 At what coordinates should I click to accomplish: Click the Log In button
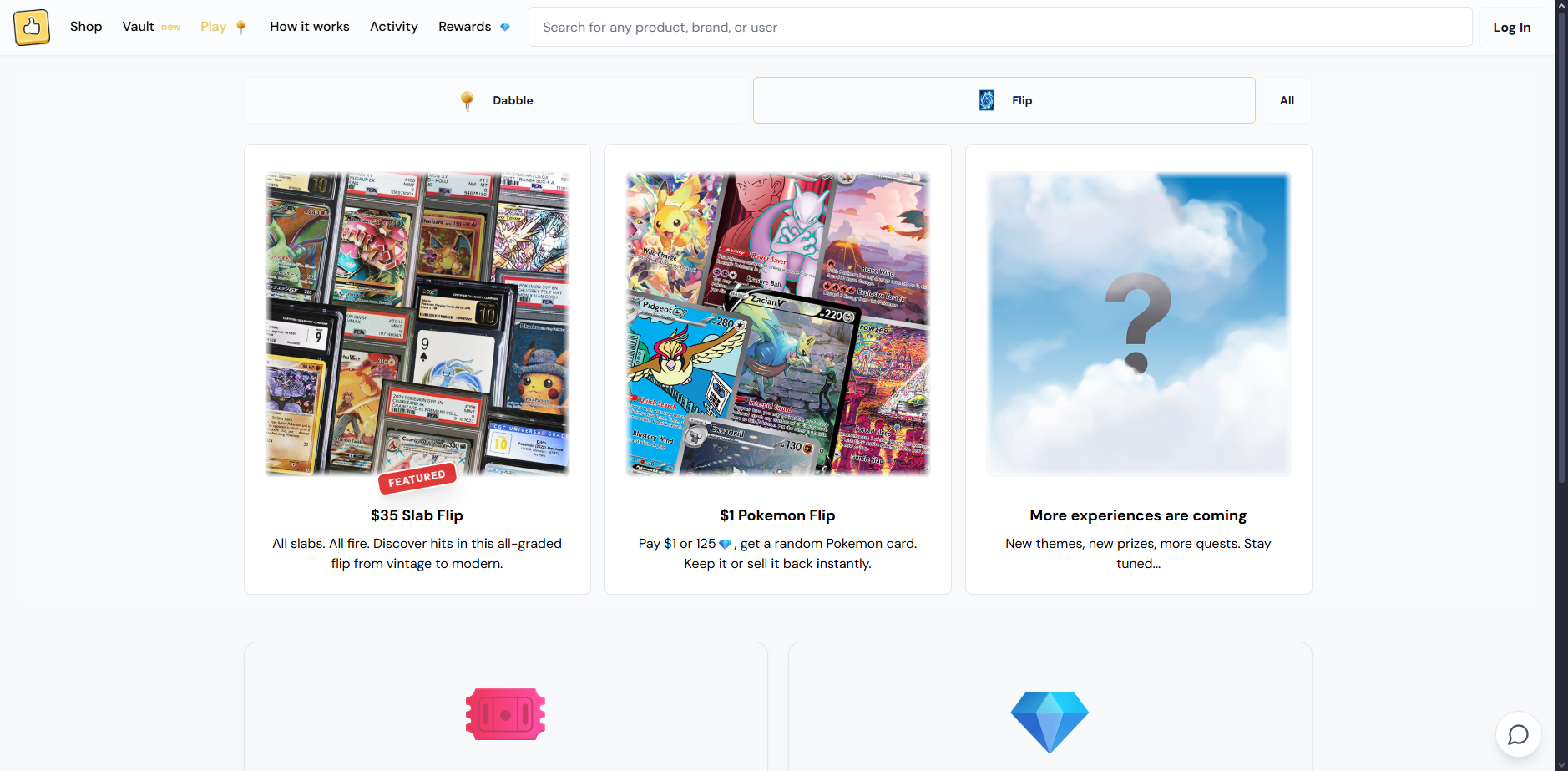point(1511,27)
